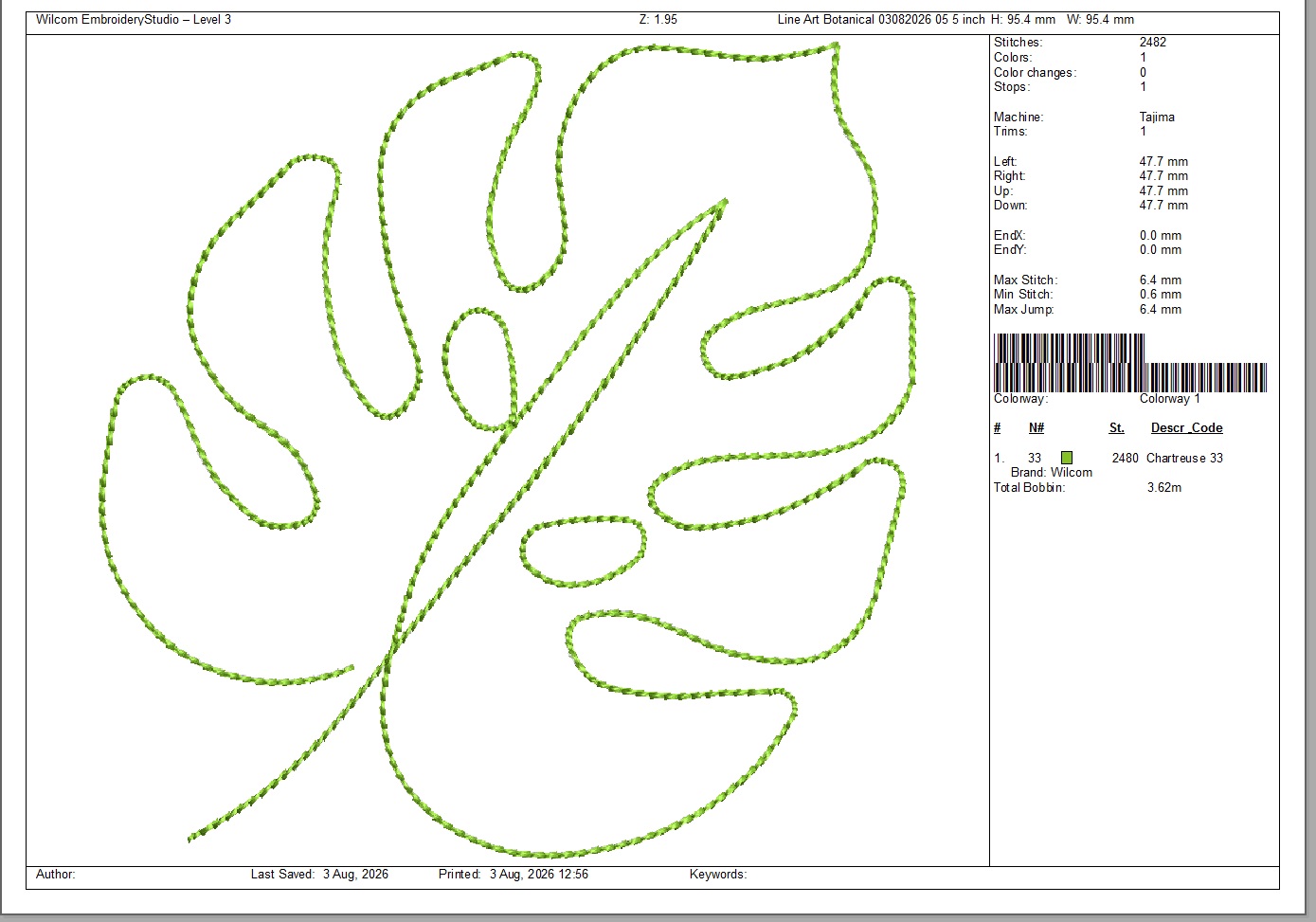
Task: Click the design name 'Line Art Botanical 03082026 05 5 inch'
Action: click(881, 19)
